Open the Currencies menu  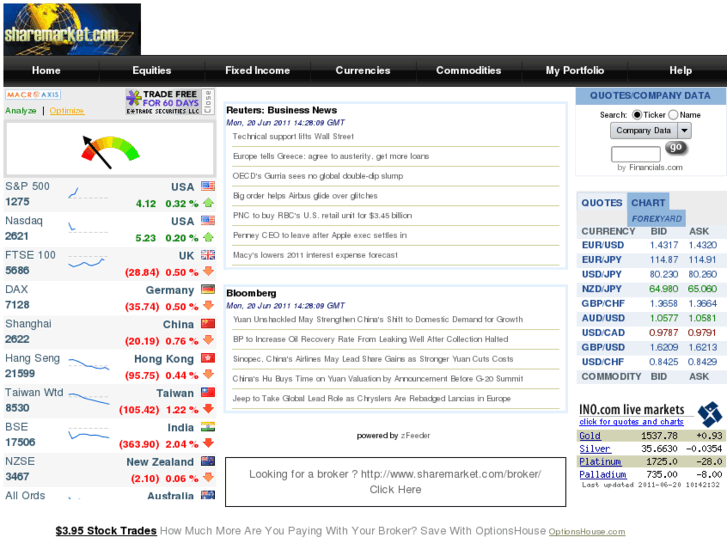click(x=363, y=71)
